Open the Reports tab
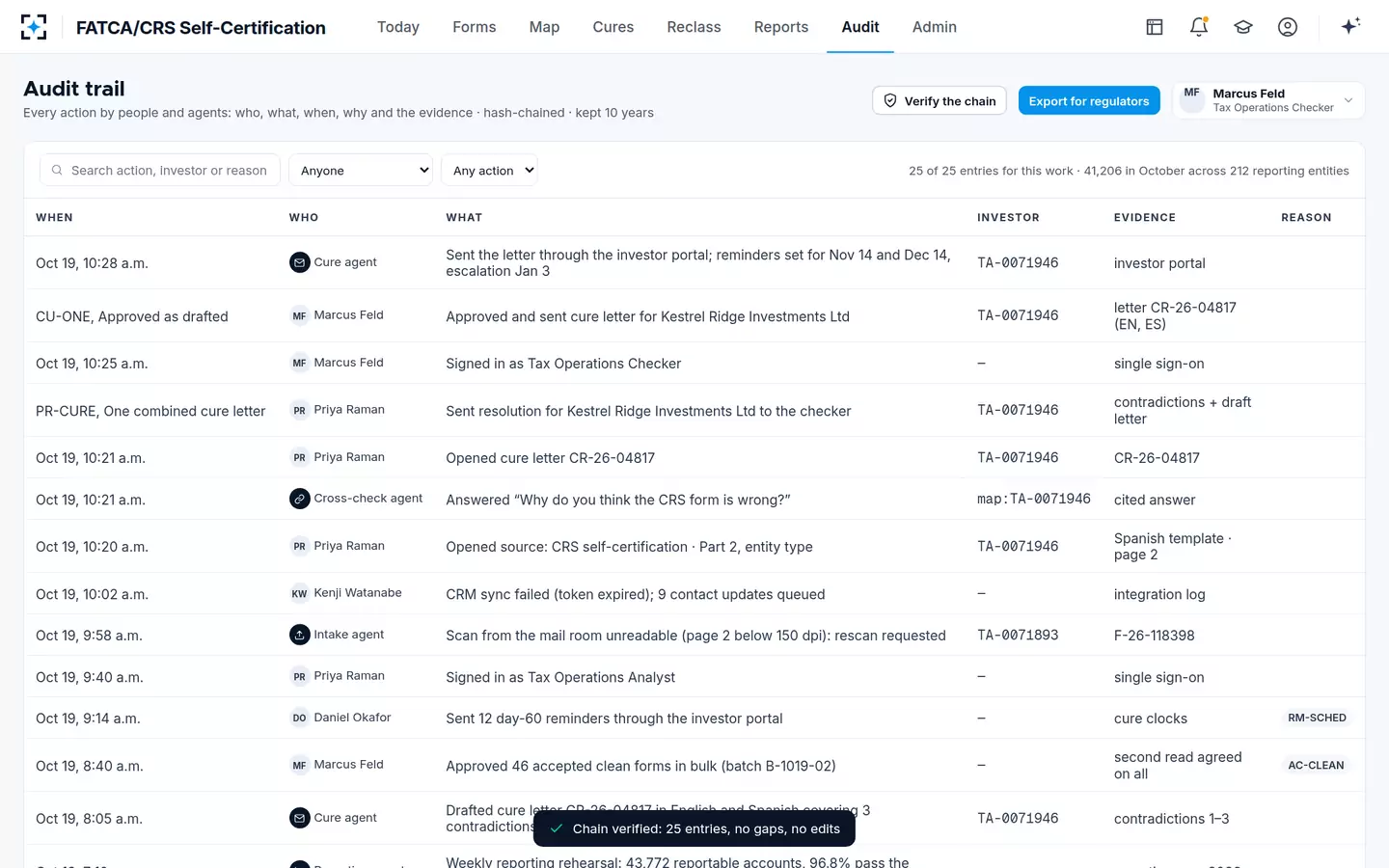 tap(781, 27)
